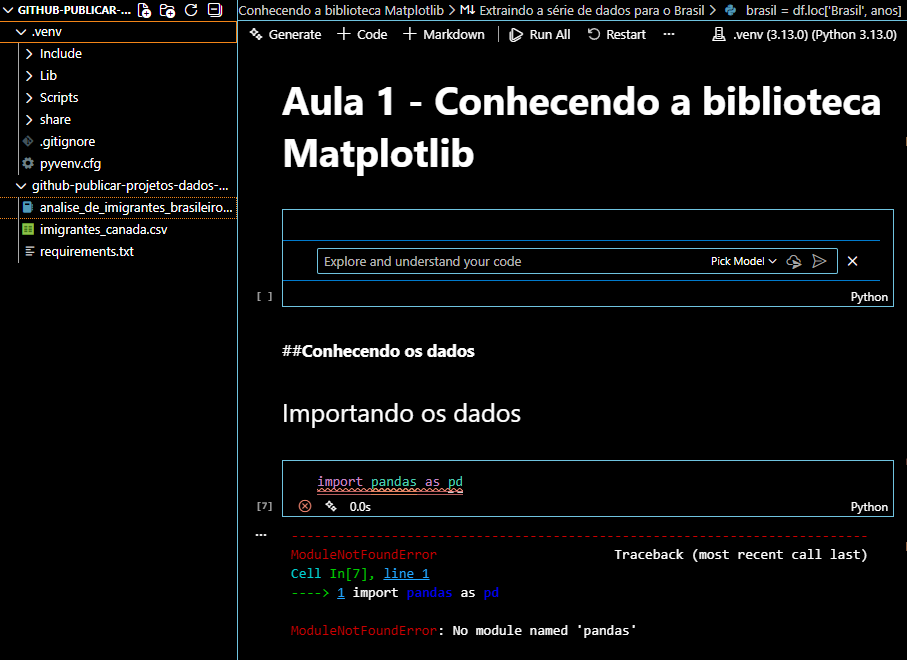Expand the Lib folder

(x=48, y=76)
